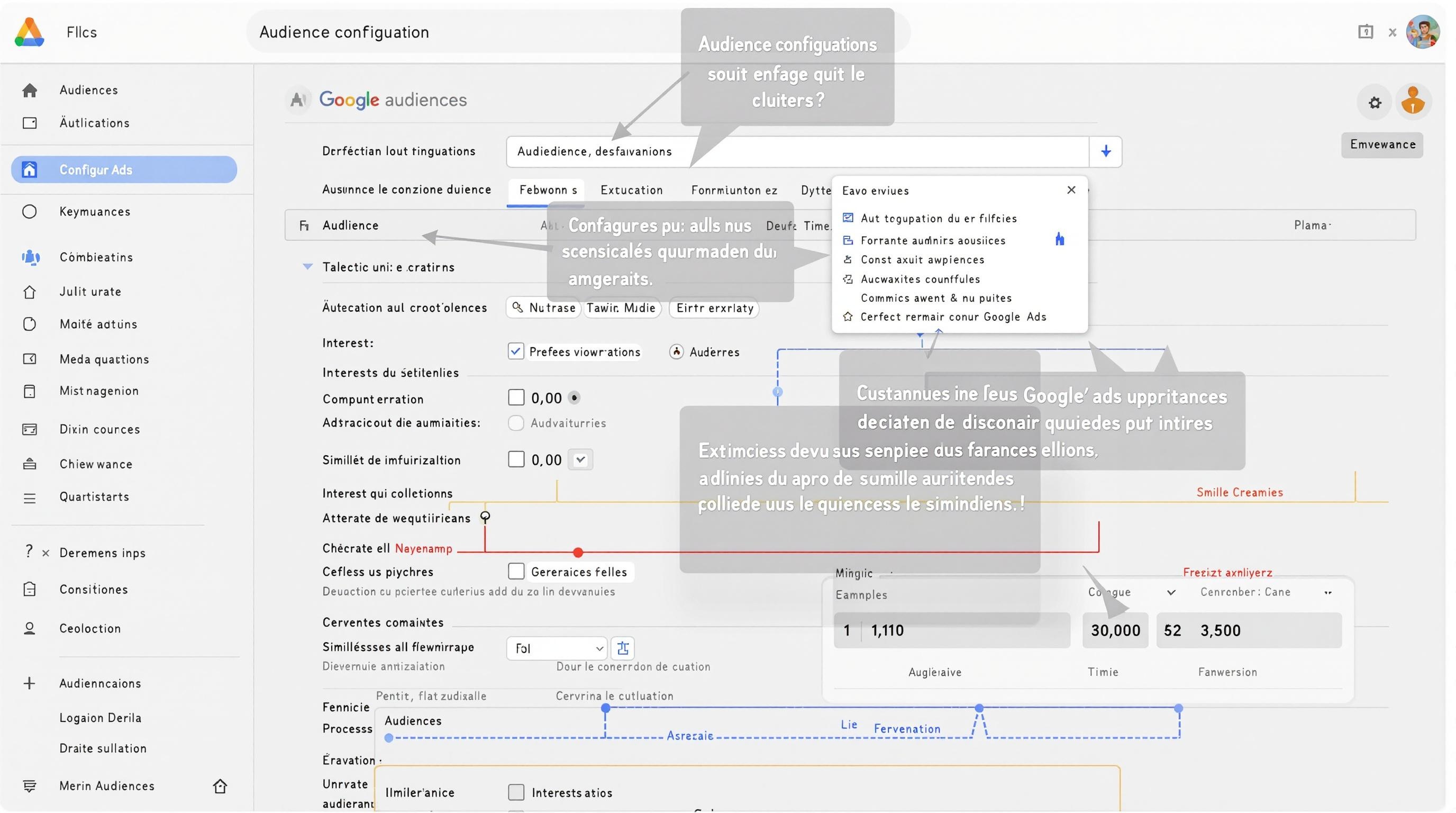
Task: Click the Merin Audiences sidebar icon
Action: click(30, 786)
